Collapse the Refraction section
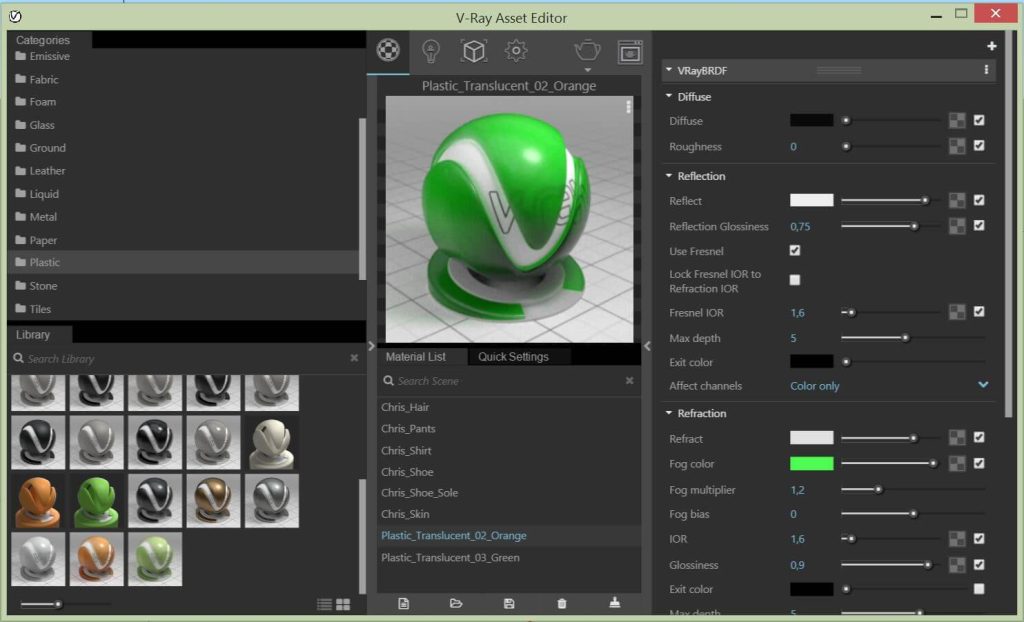This screenshot has height=622, width=1024. point(669,413)
